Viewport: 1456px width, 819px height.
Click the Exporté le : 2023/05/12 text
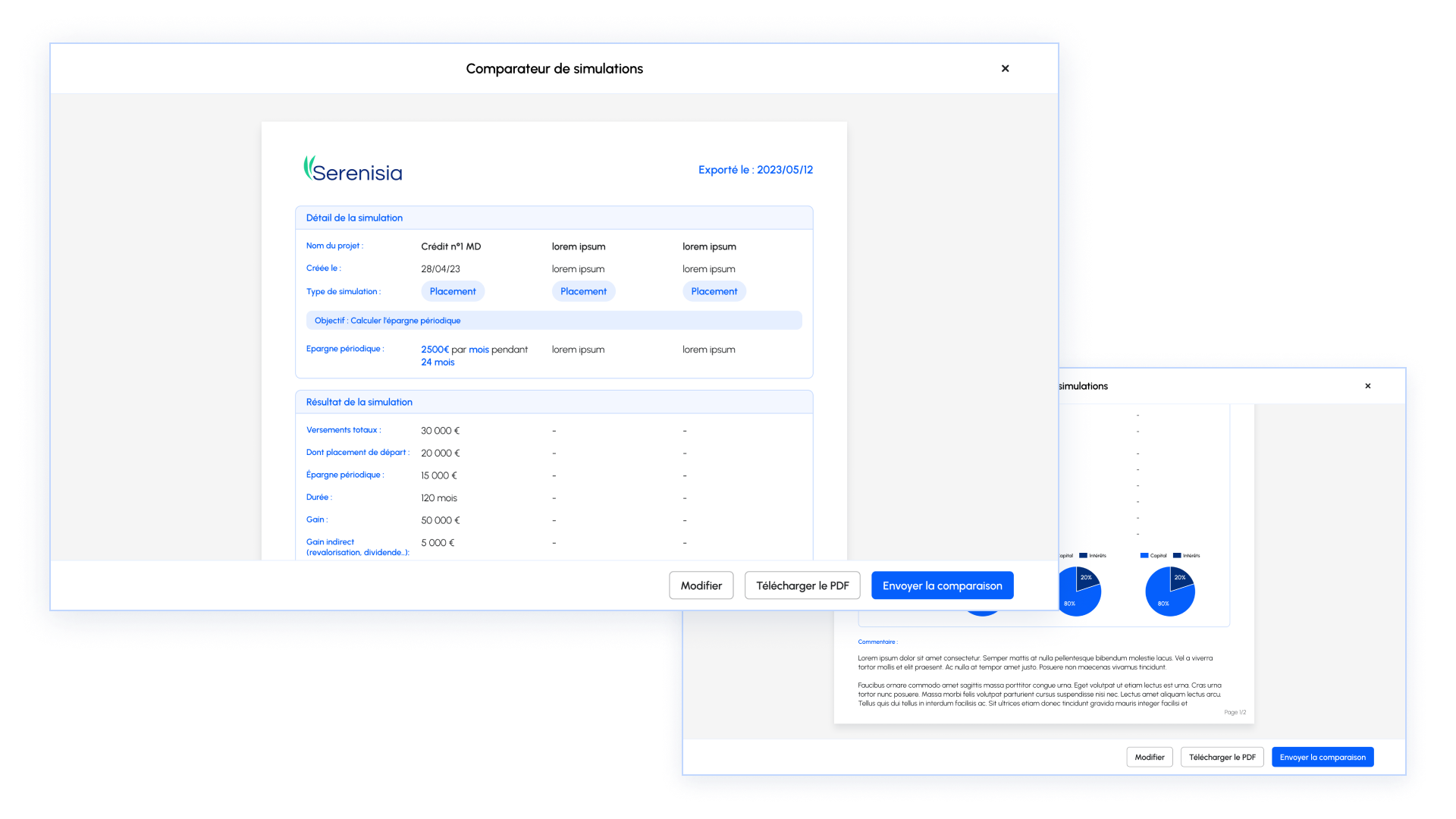[755, 170]
